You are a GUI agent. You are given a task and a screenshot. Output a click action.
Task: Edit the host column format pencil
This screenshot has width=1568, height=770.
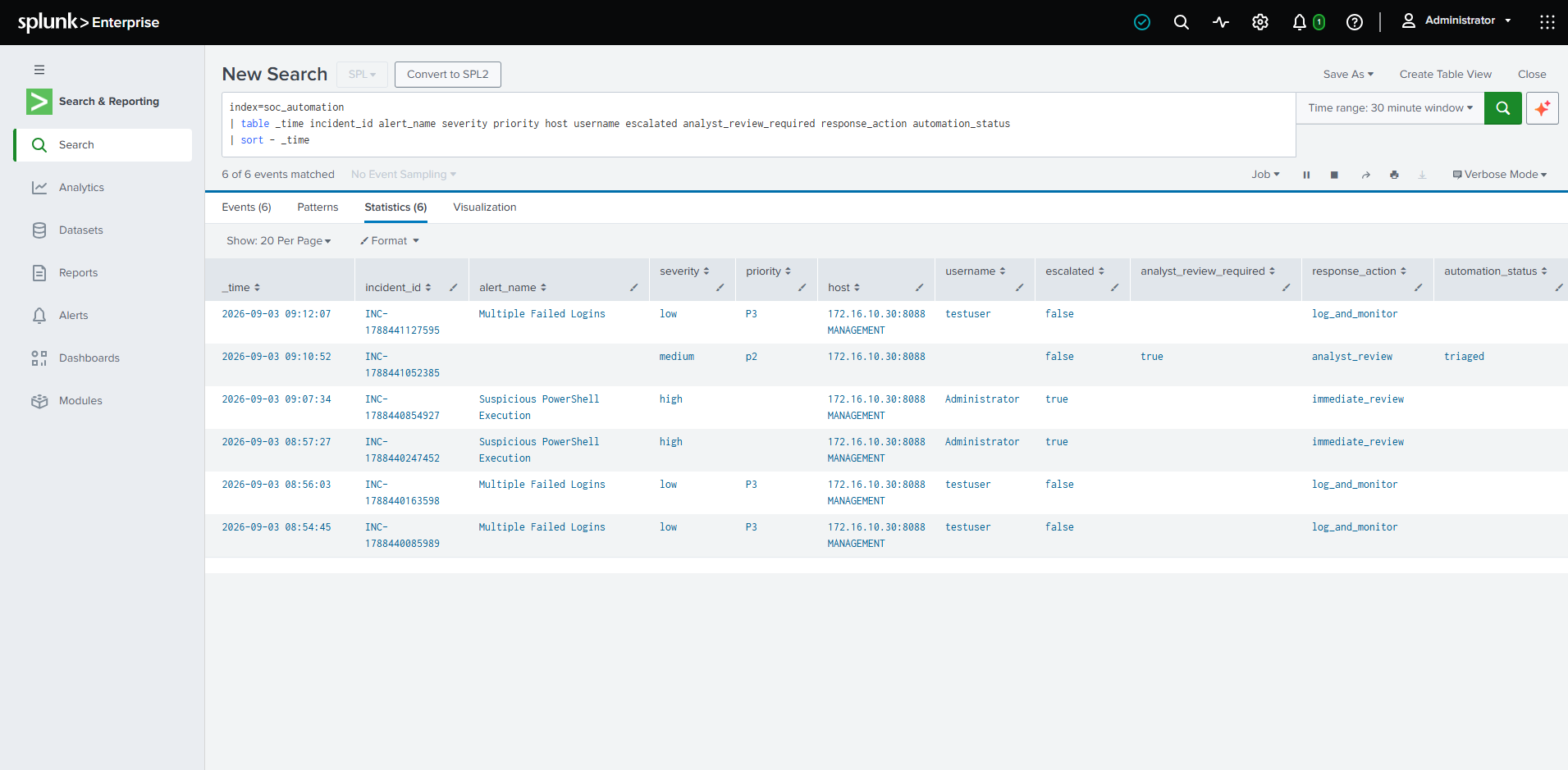[x=920, y=288]
